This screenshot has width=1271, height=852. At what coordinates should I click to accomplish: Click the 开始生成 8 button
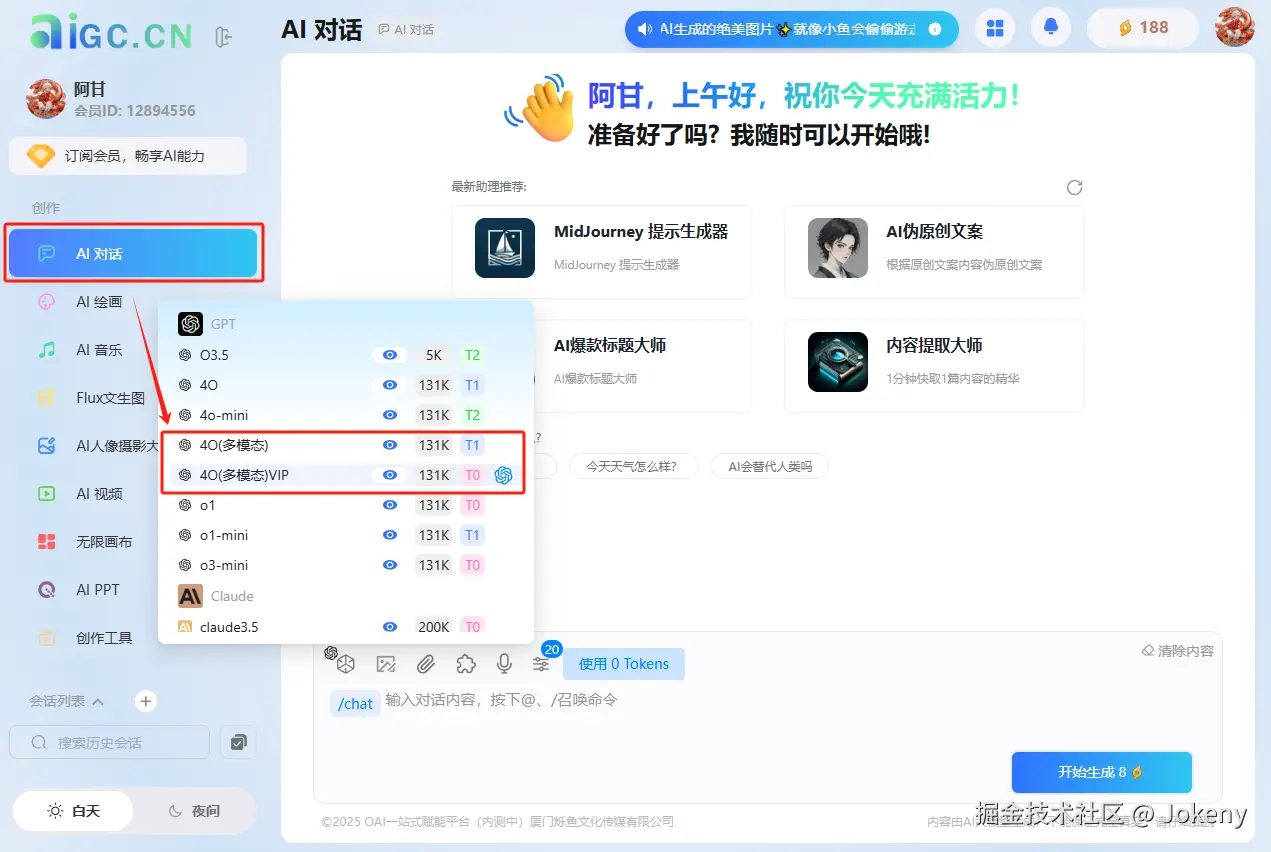pyautogui.click(x=1102, y=772)
